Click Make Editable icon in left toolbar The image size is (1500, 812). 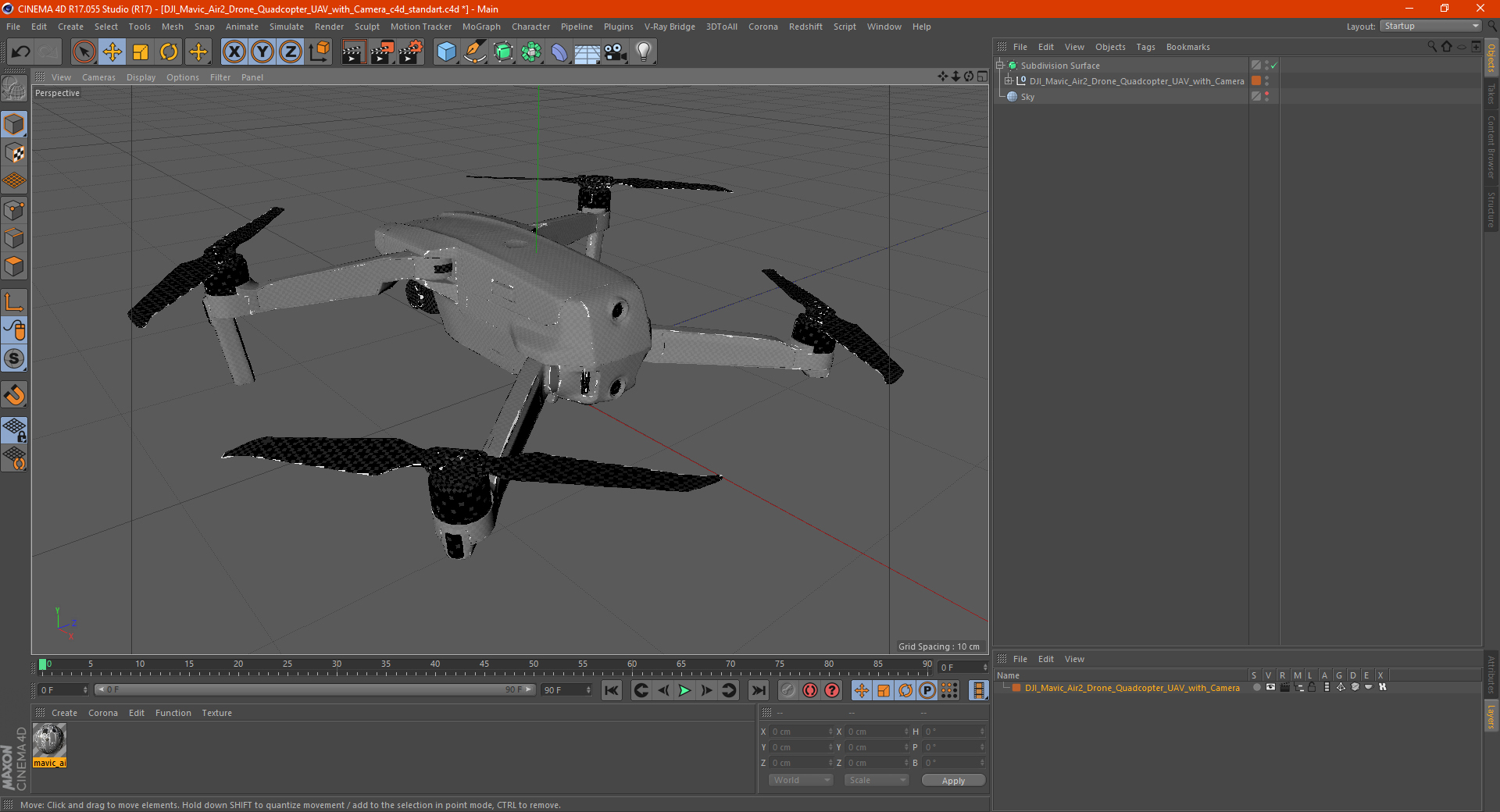pyautogui.click(x=14, y=88)
